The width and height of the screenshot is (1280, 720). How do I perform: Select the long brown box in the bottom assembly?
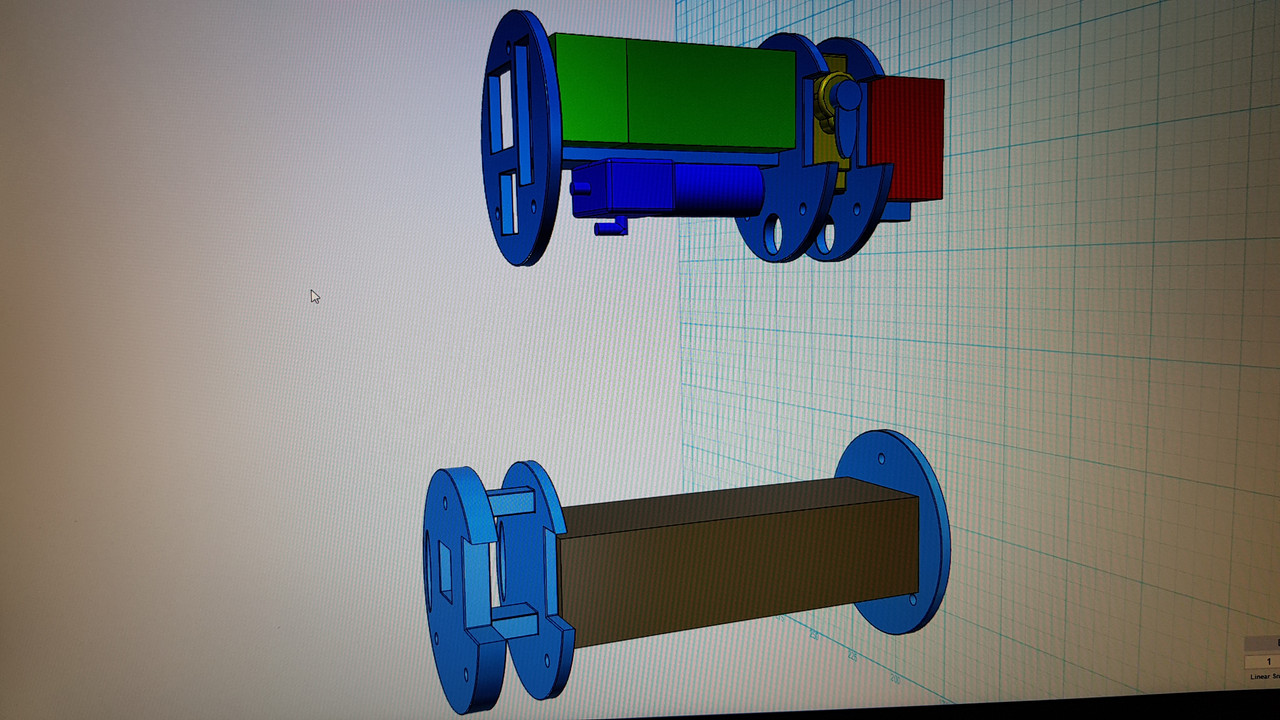(x=737, y=562)
